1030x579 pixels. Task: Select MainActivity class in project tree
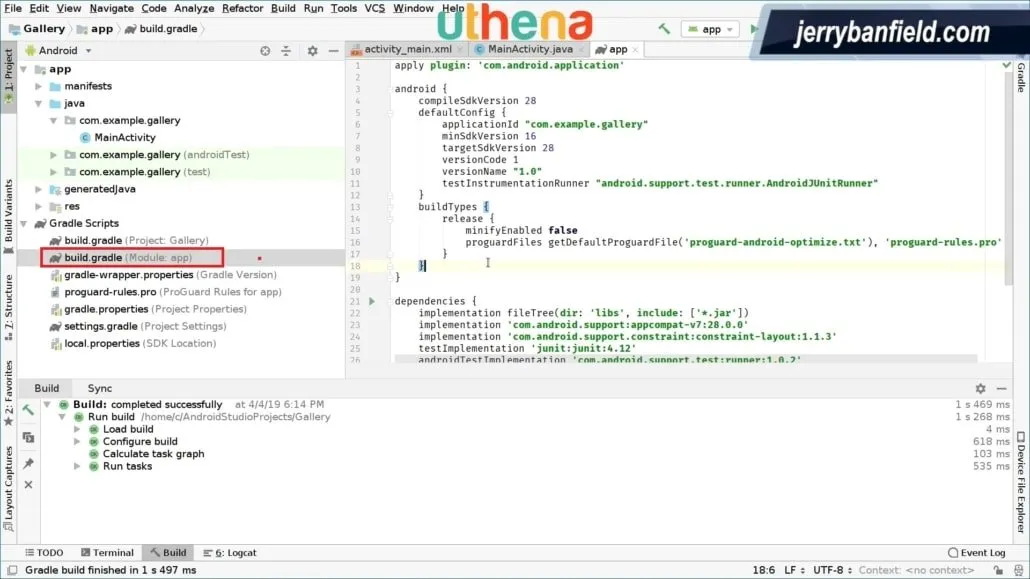point(124,137)
